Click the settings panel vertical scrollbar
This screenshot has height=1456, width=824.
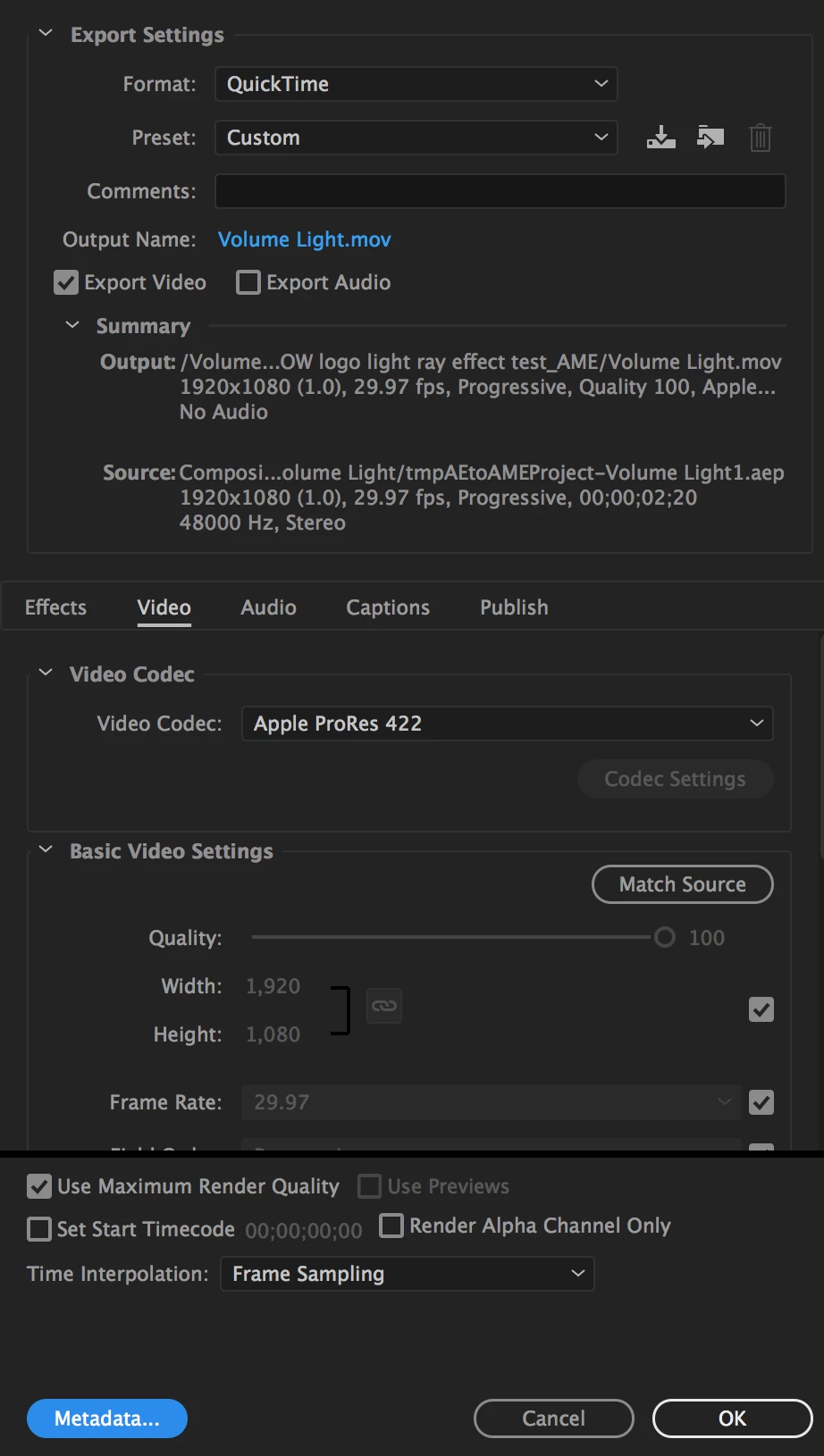point(821,746)
